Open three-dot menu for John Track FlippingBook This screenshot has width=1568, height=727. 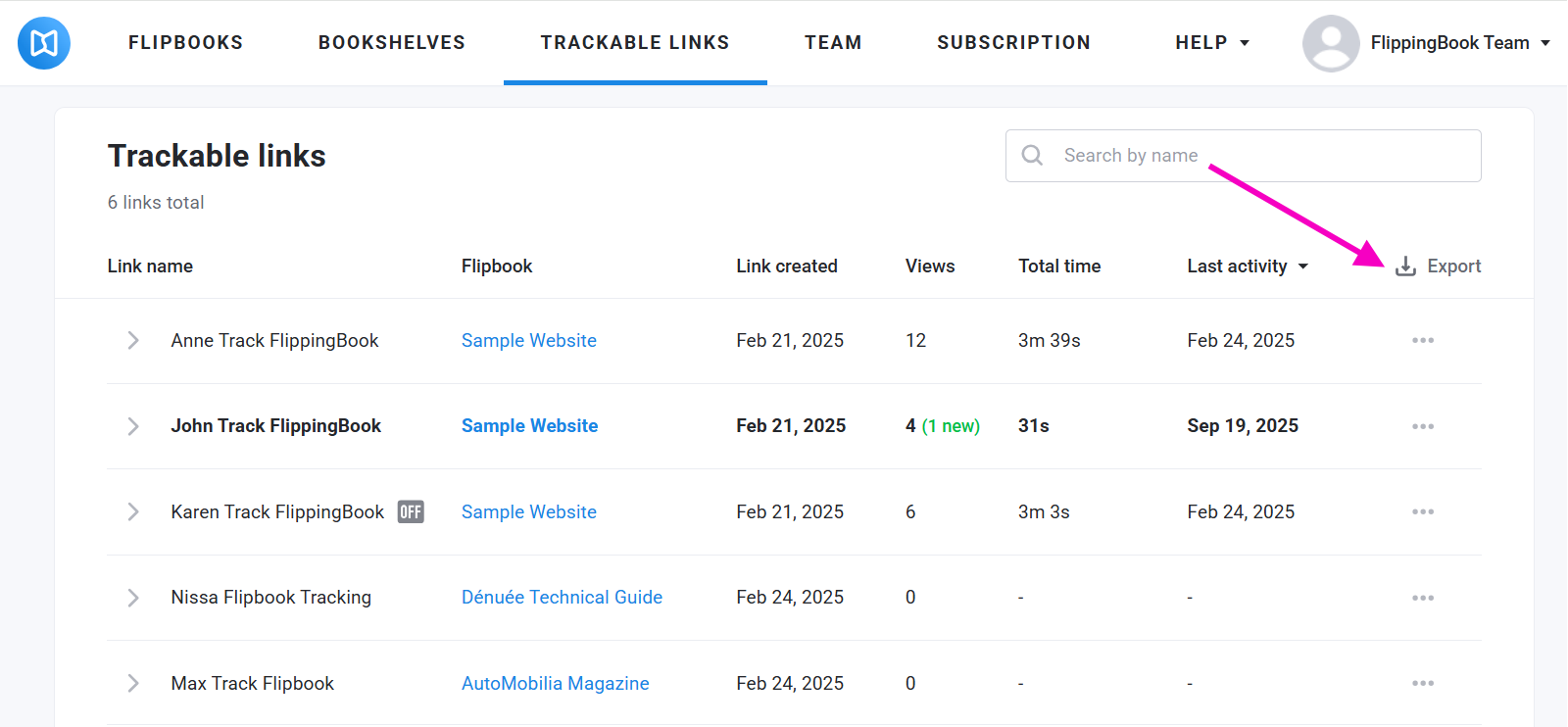pos(1422,426)
